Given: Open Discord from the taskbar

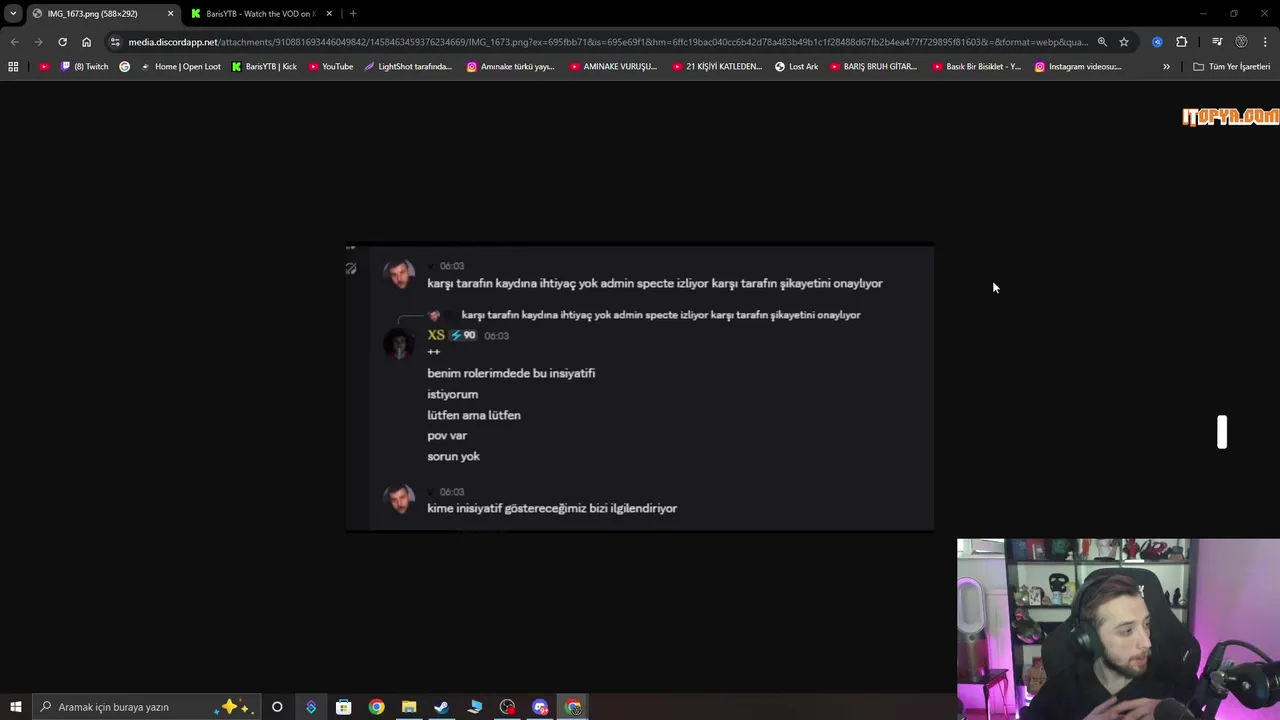Looking at the screenshot, I should 540,707.
